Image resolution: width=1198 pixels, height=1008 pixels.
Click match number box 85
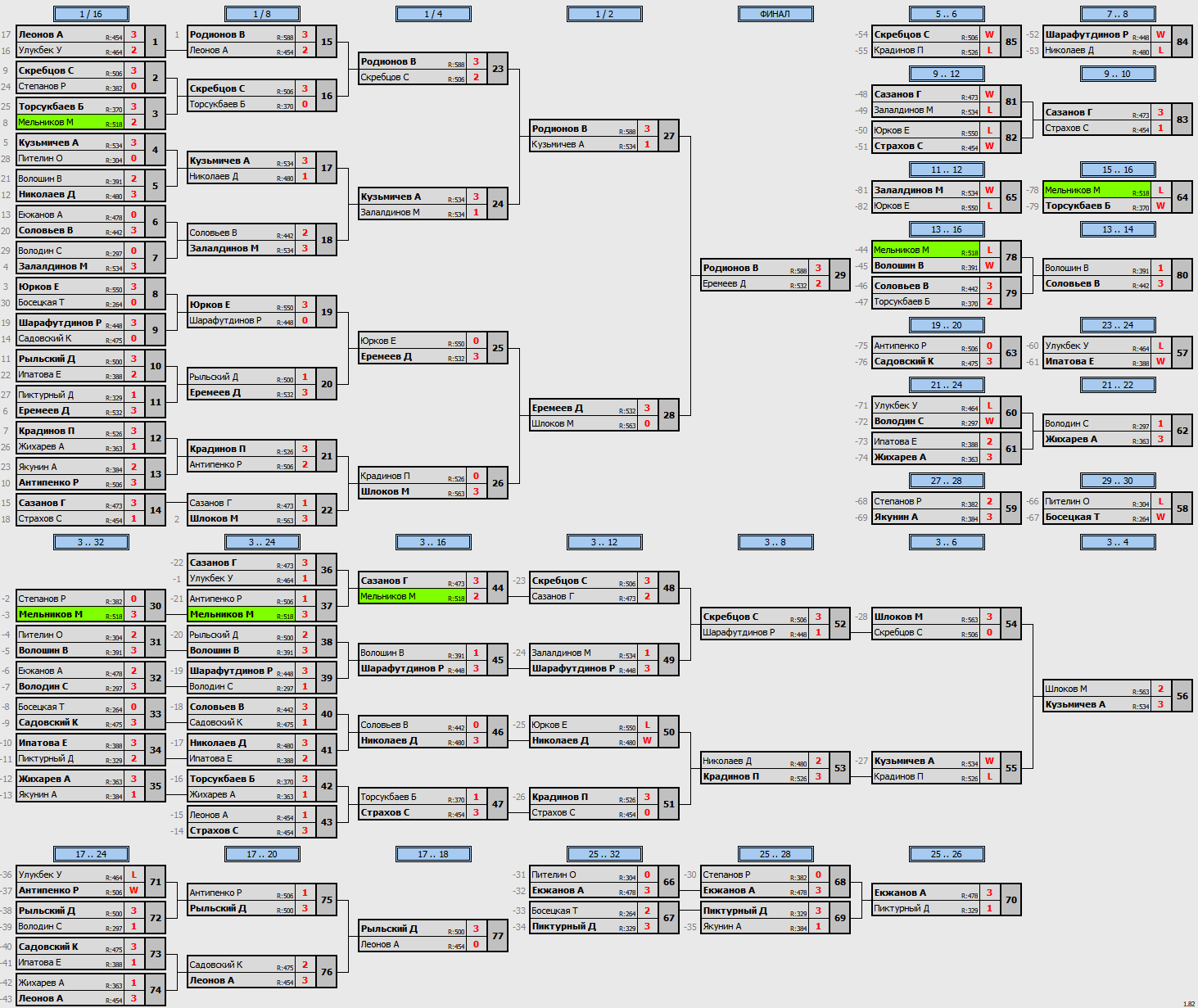click(1011, 42)
